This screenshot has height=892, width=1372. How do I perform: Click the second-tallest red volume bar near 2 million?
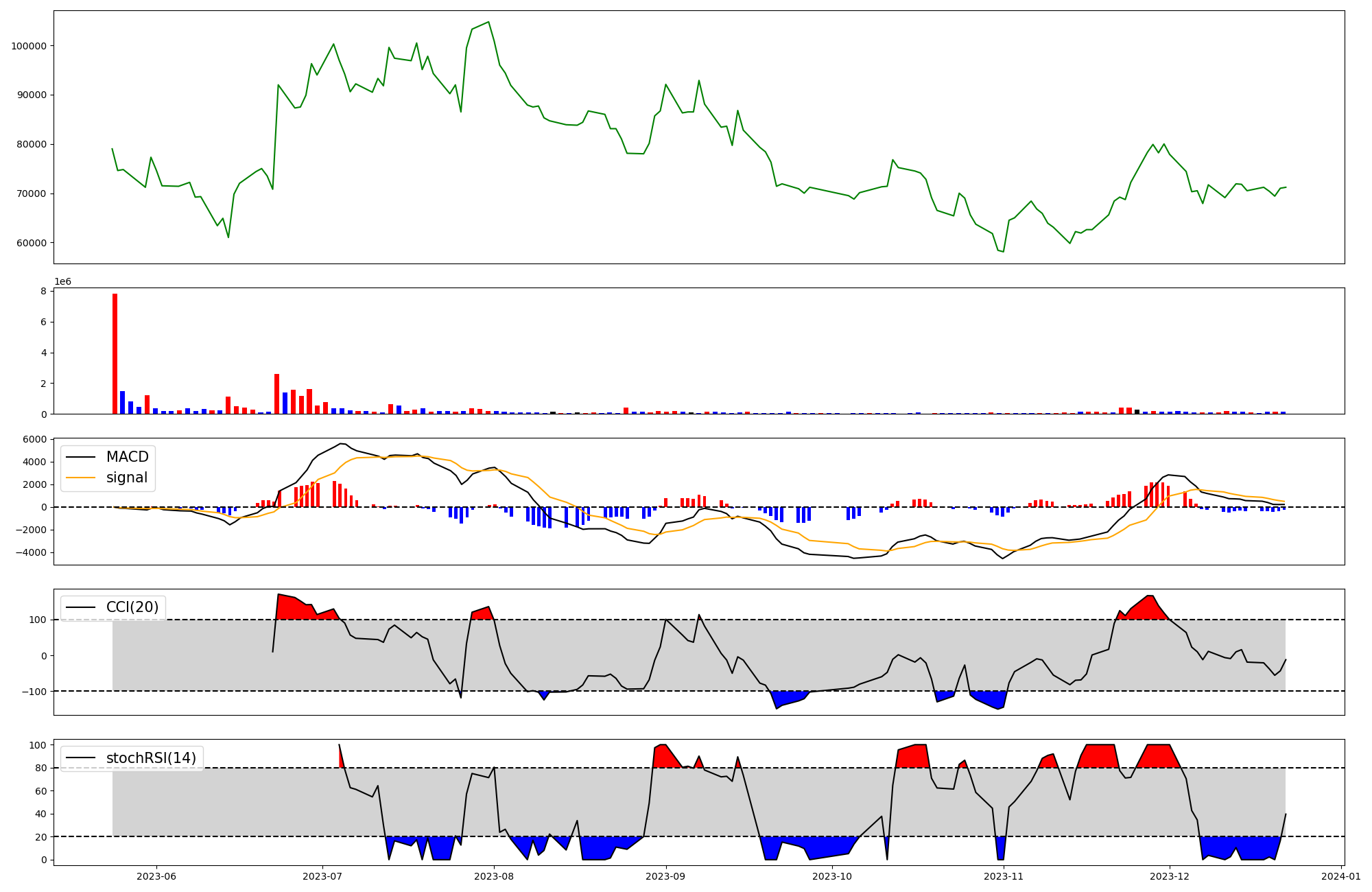276,394
